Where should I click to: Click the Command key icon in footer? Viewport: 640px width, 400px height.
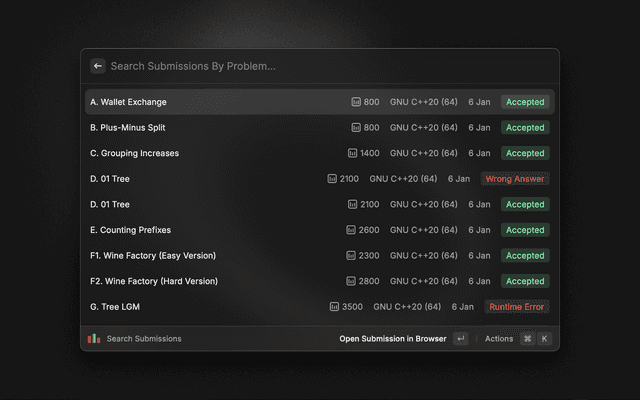pyautogui.click(x=527, y=339)
